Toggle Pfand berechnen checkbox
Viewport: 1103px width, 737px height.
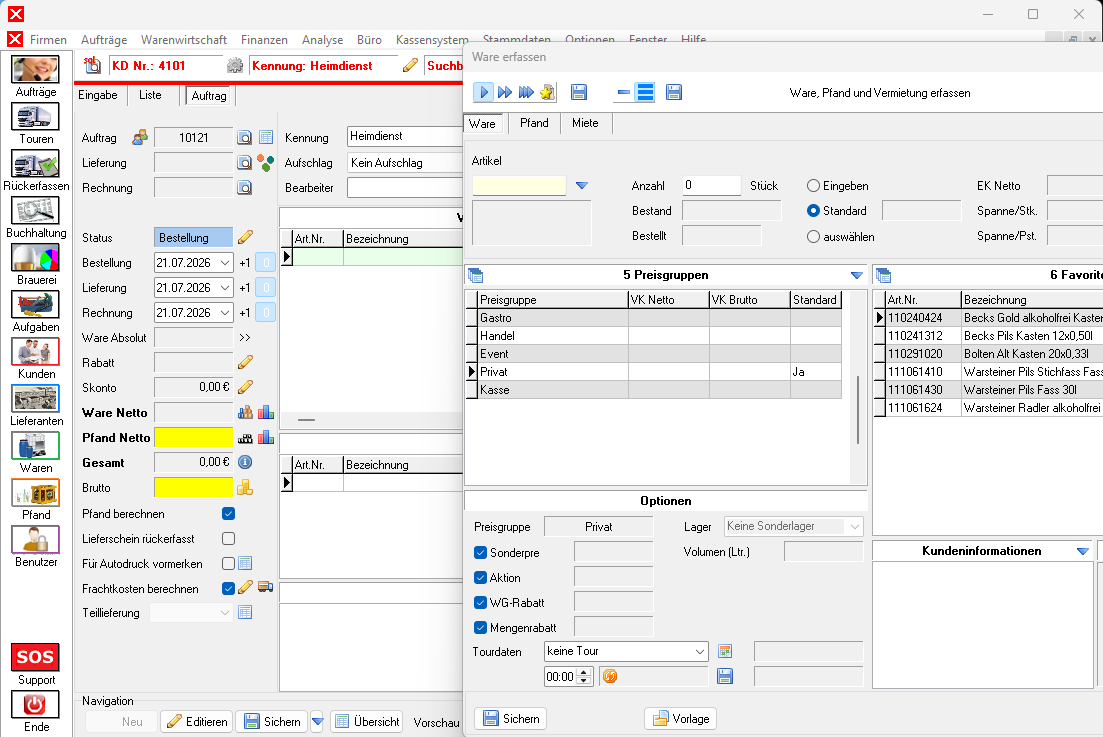229,514
